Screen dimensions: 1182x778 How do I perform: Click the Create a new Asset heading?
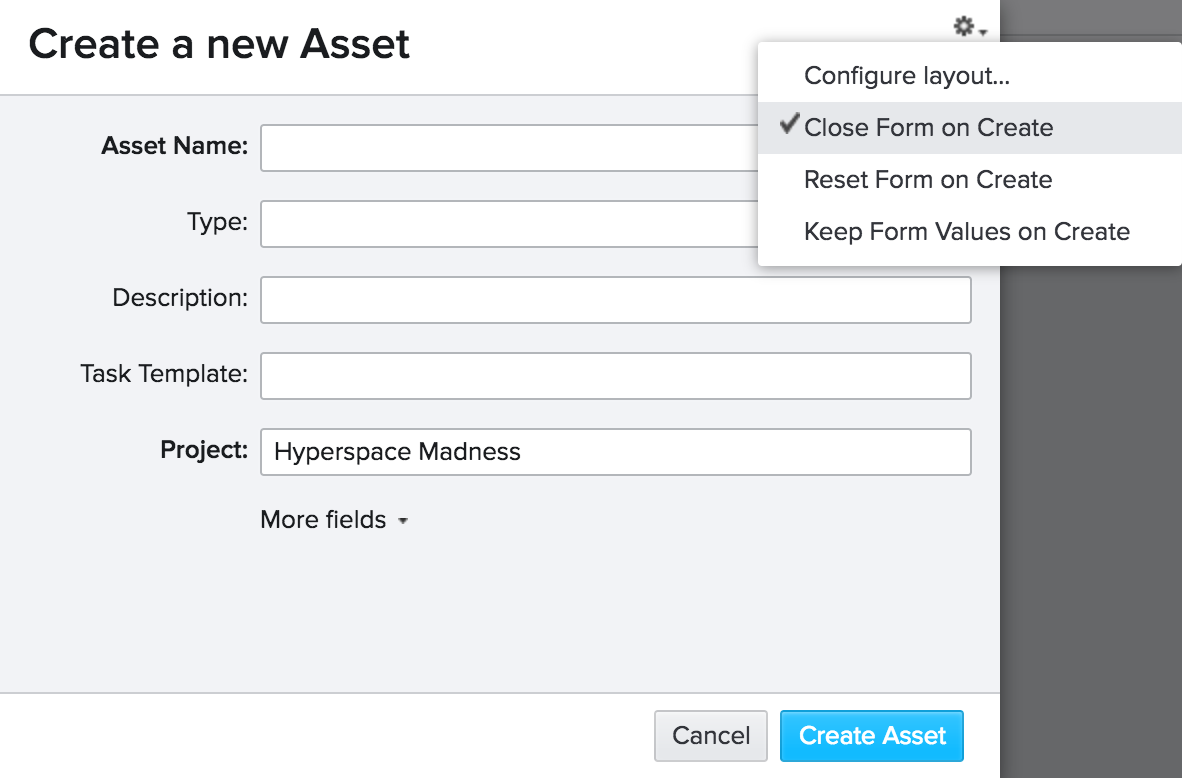219,45
